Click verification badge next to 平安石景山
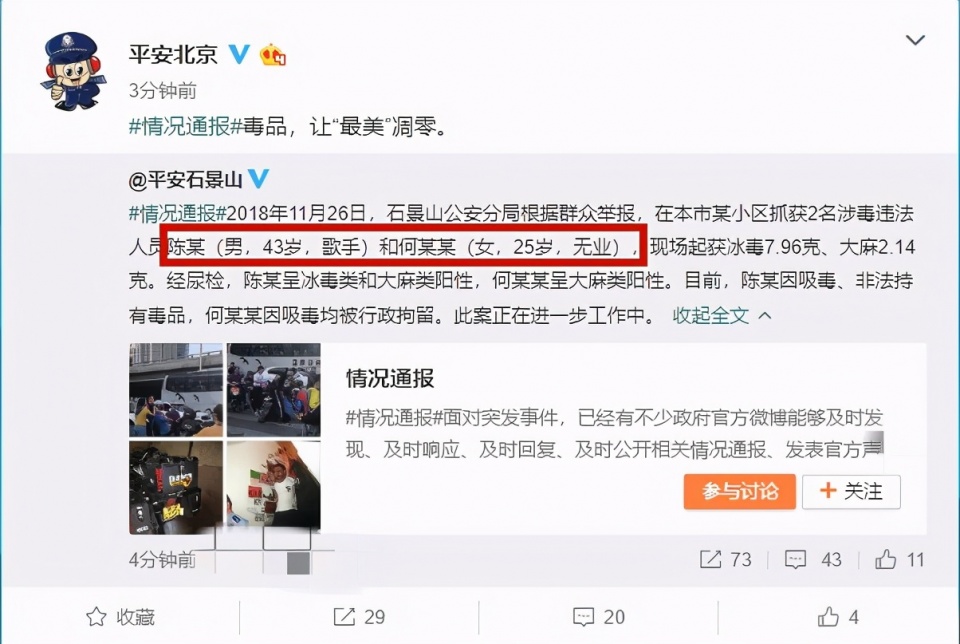The height and width of the screenshot is (644, 960). pyautogui.click(x=258, y=178)
